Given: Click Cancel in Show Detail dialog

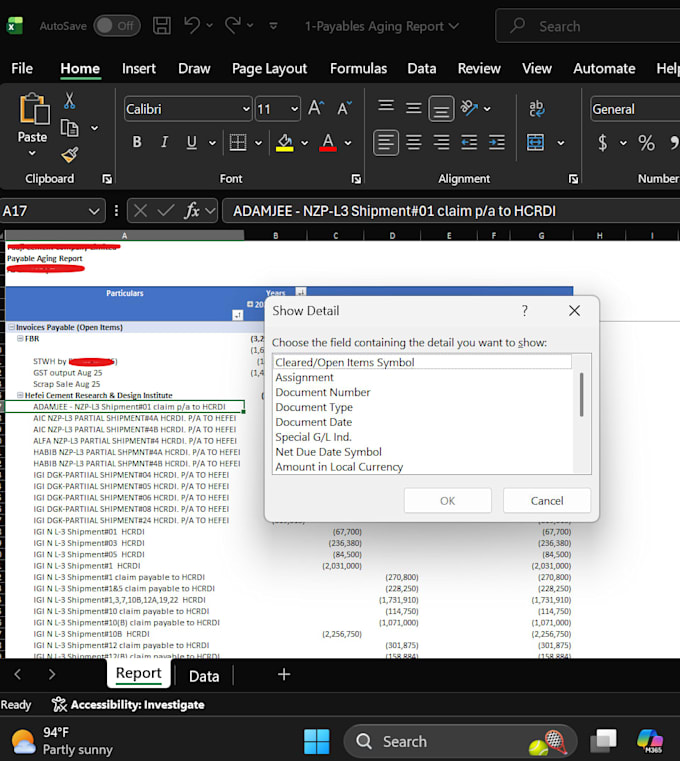Looking at the screenshot, I should [547, 500].
